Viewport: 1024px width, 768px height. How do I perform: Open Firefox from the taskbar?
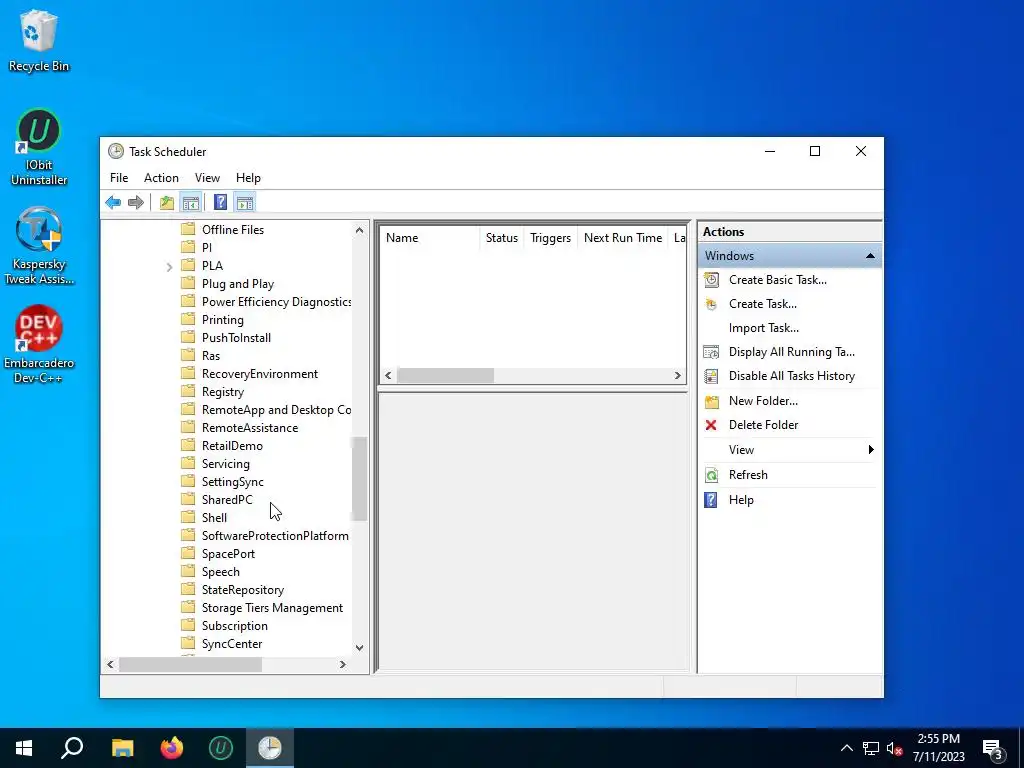tap(172, 747)
